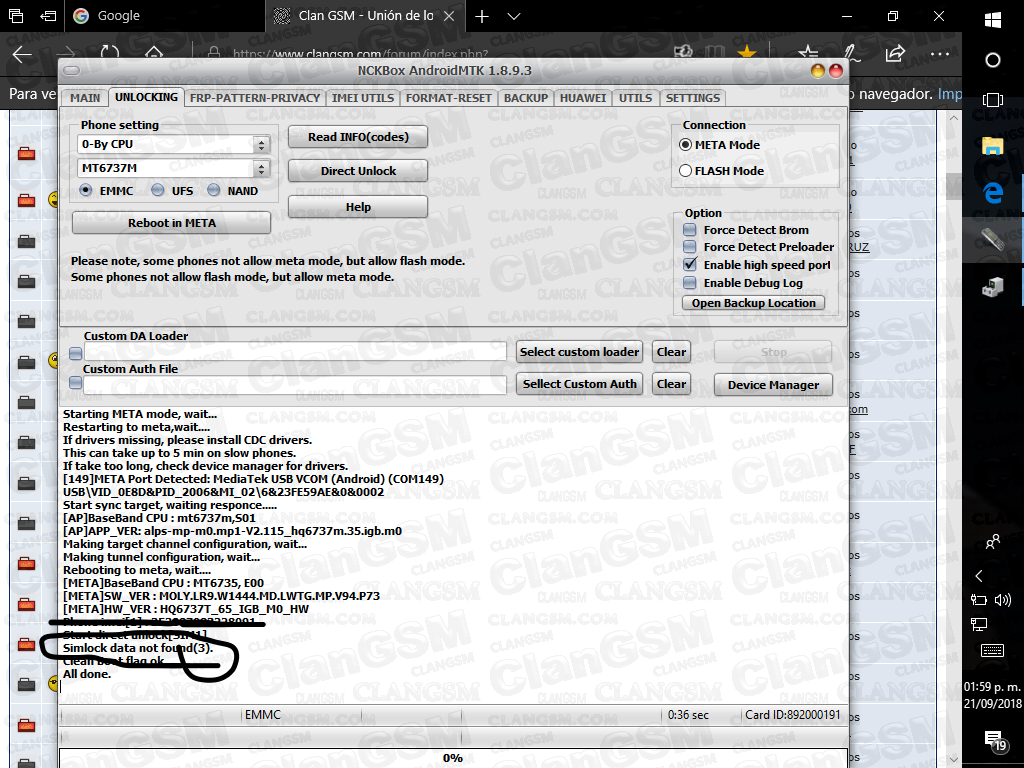Open Action Center with 19 notifications
Image resolution: width=1024 pixels, height=768 pixels.
(x=995, y=741)
